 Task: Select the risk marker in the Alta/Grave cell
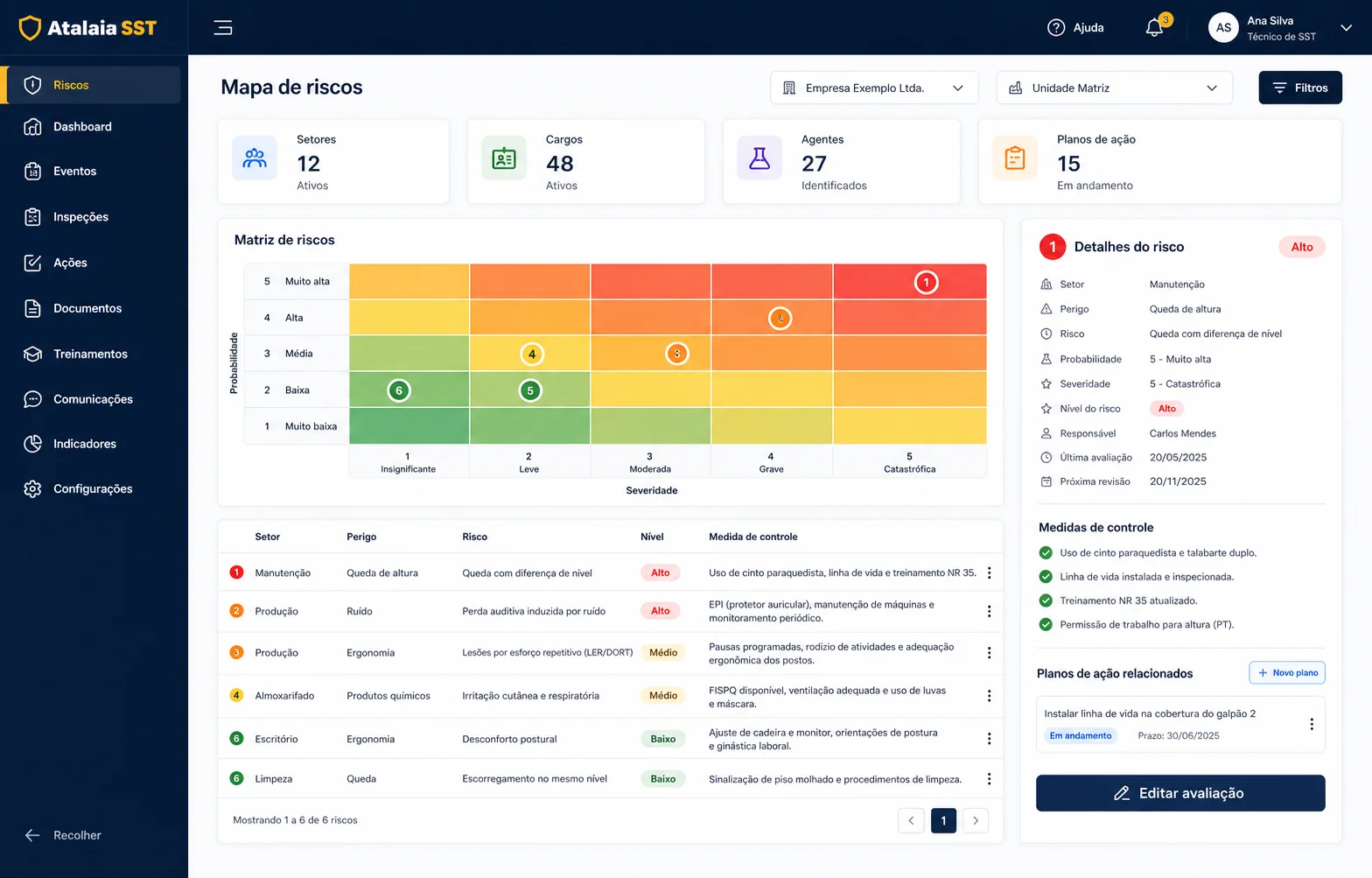click(780, 319)
